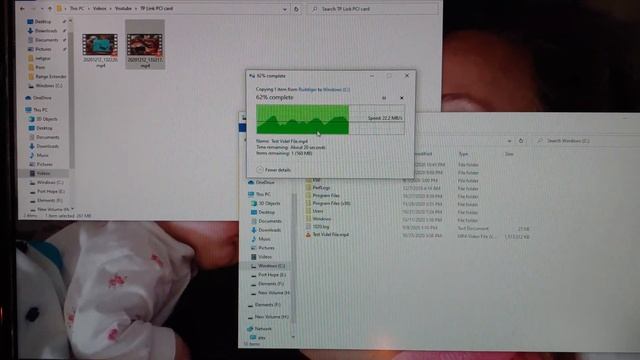Open Program Files (x86) folder in file list

tap(331, 203)
